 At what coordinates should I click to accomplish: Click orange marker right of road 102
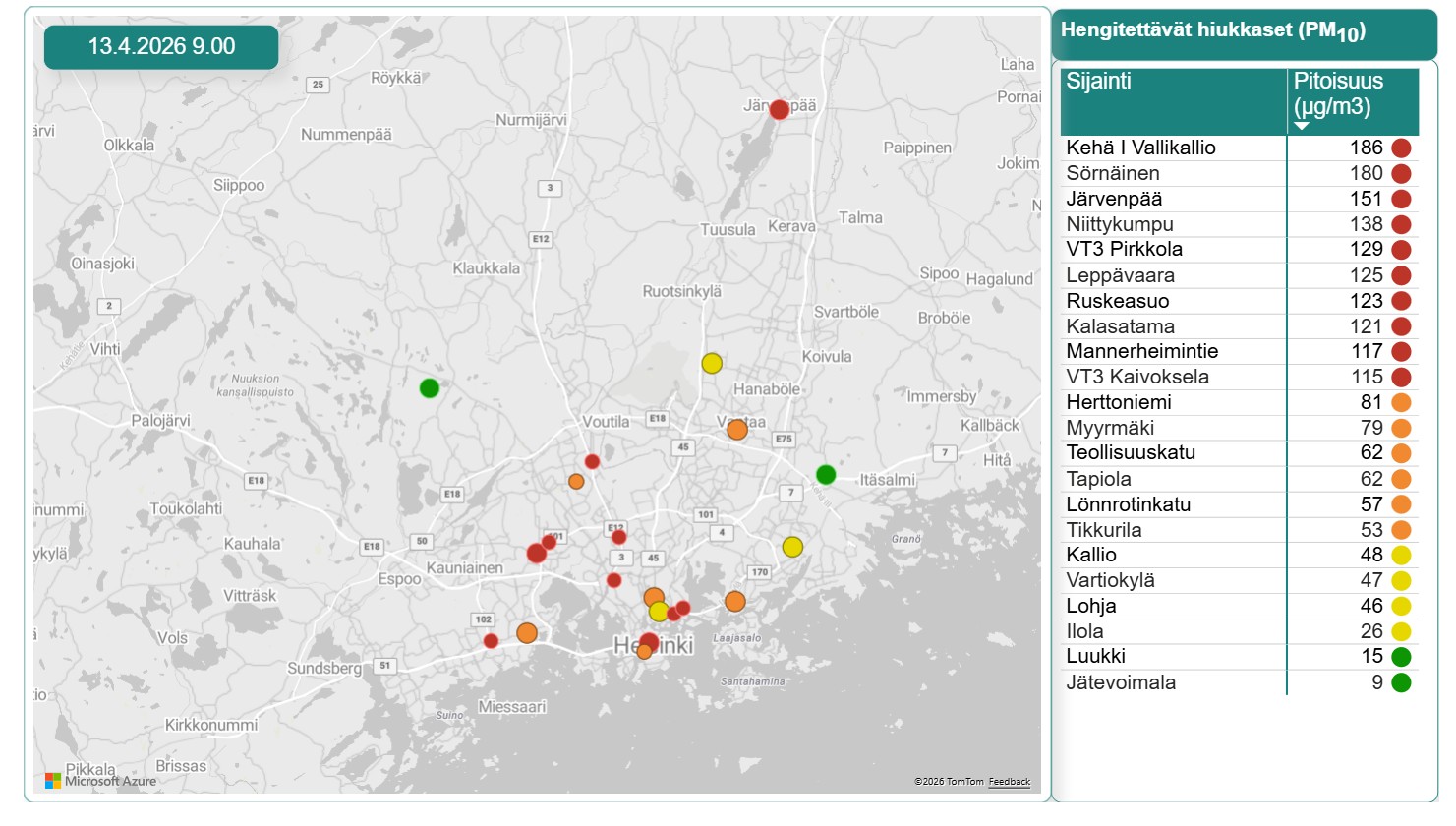(x=527, y=633)
